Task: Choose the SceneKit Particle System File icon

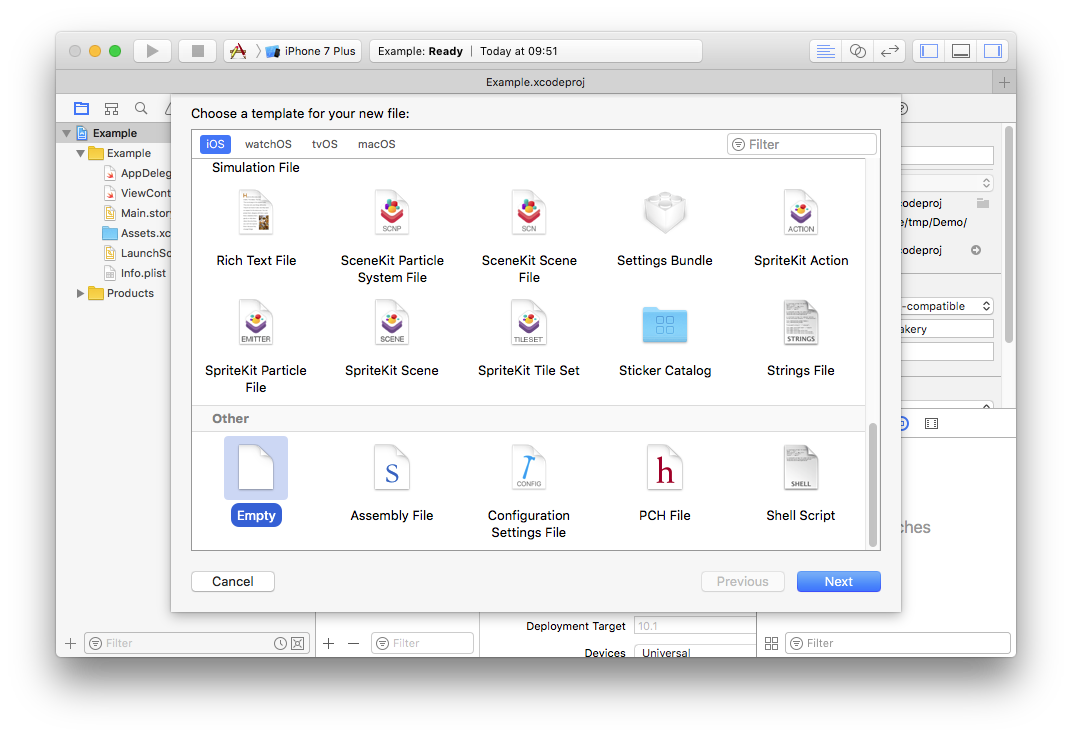Action: tap(392, 213)
